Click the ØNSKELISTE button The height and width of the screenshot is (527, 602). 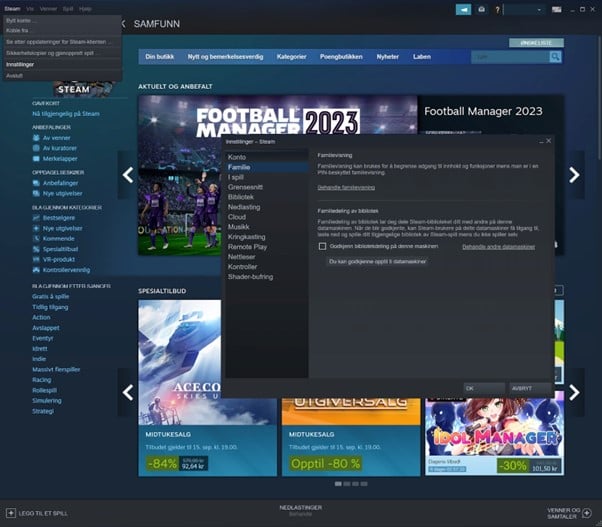click(536, 43)
